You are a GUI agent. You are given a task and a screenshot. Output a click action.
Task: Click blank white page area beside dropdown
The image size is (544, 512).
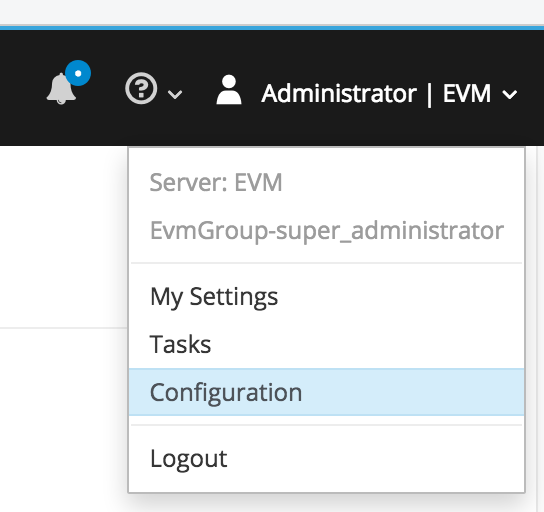click(x=62, y=236)
